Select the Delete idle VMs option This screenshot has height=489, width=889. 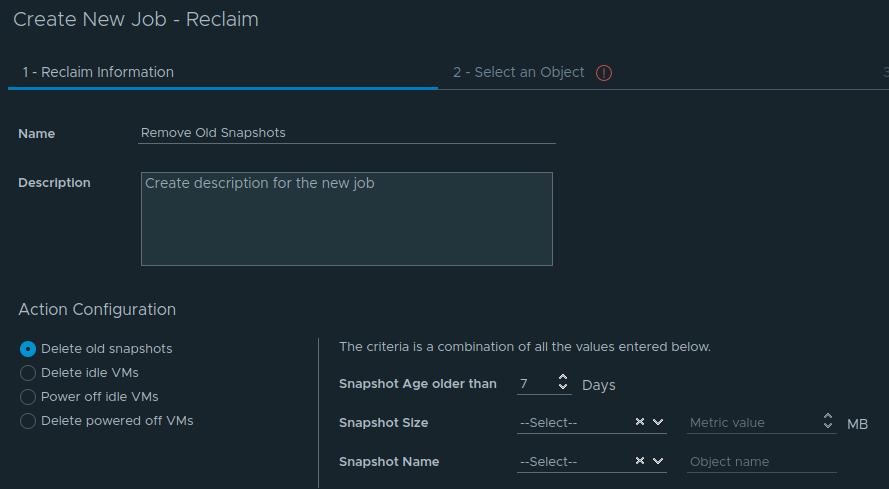(x=28, y=373)
